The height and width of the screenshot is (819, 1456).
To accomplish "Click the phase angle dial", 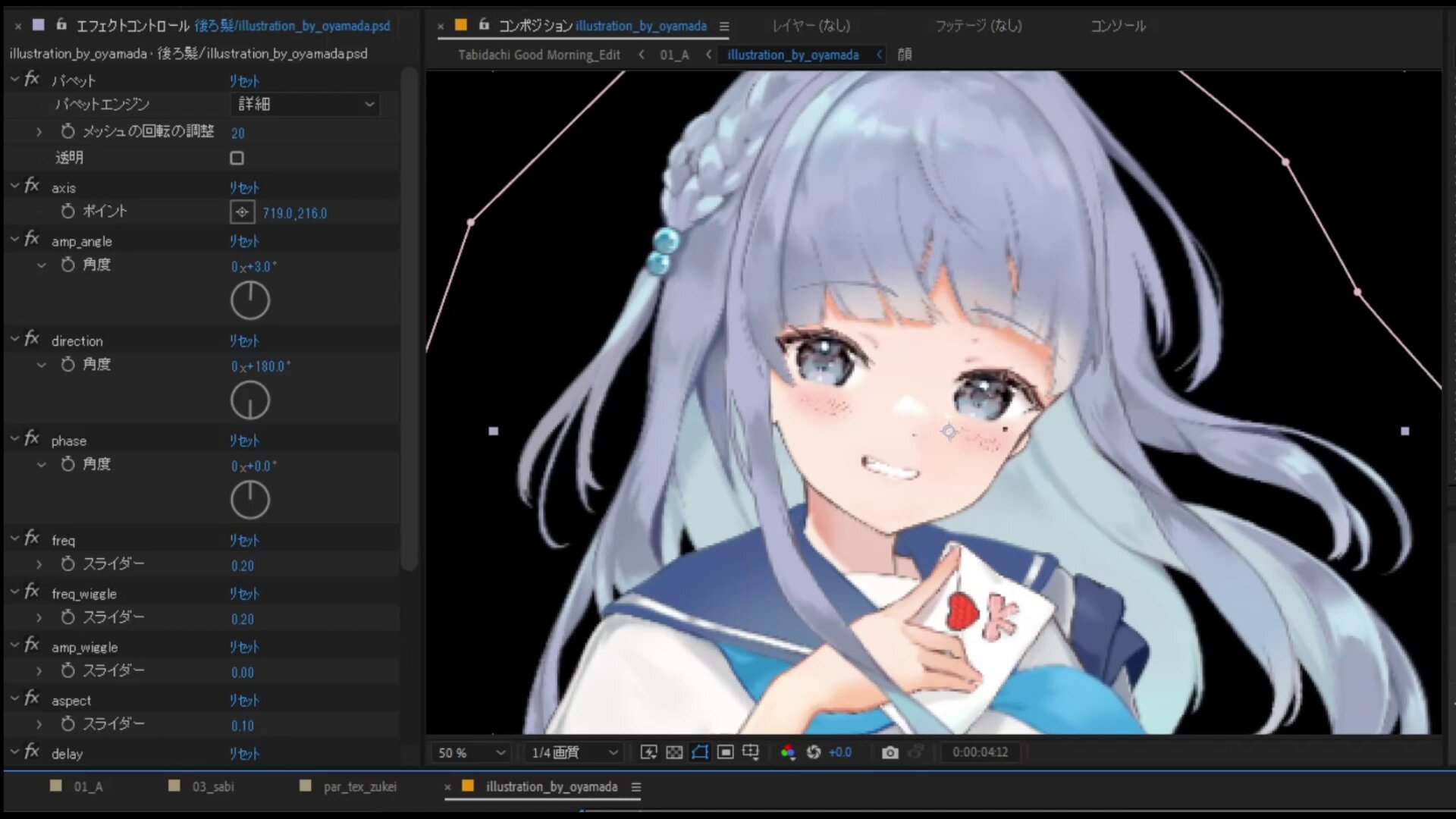I will (x=250, y=500).
